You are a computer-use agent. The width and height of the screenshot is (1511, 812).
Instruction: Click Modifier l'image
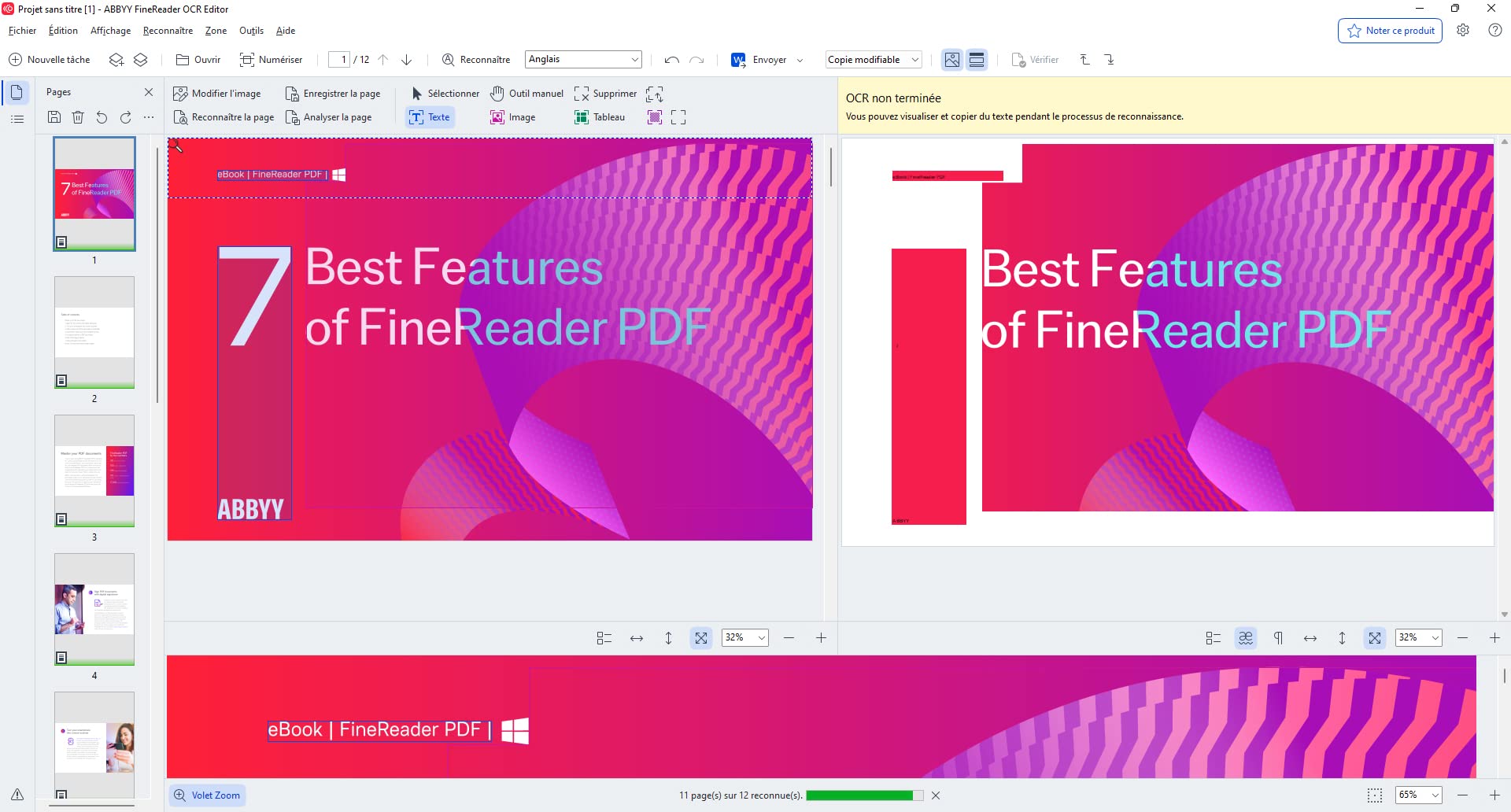click(x=216, y=94)
